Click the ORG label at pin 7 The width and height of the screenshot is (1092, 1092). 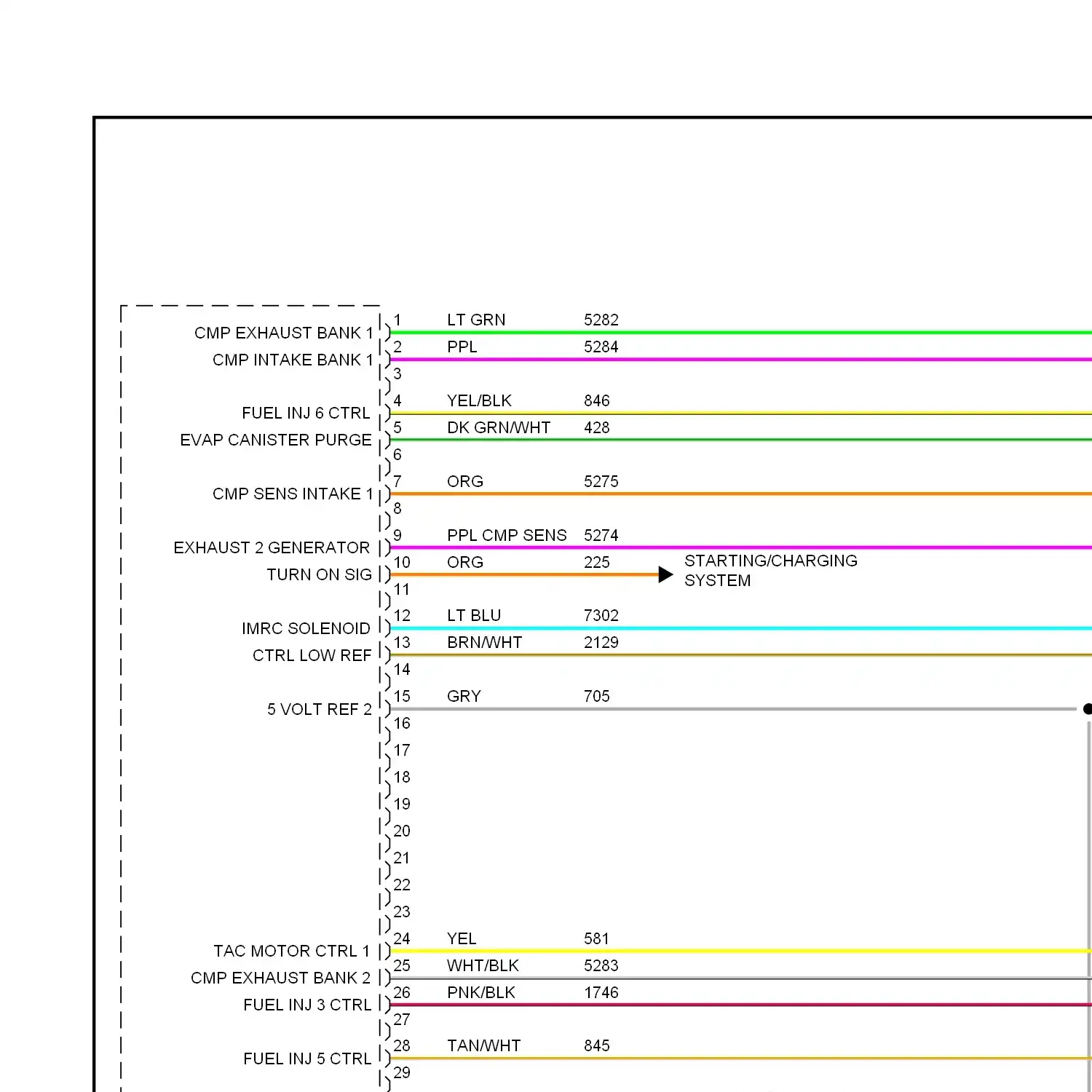coord(465,481)
